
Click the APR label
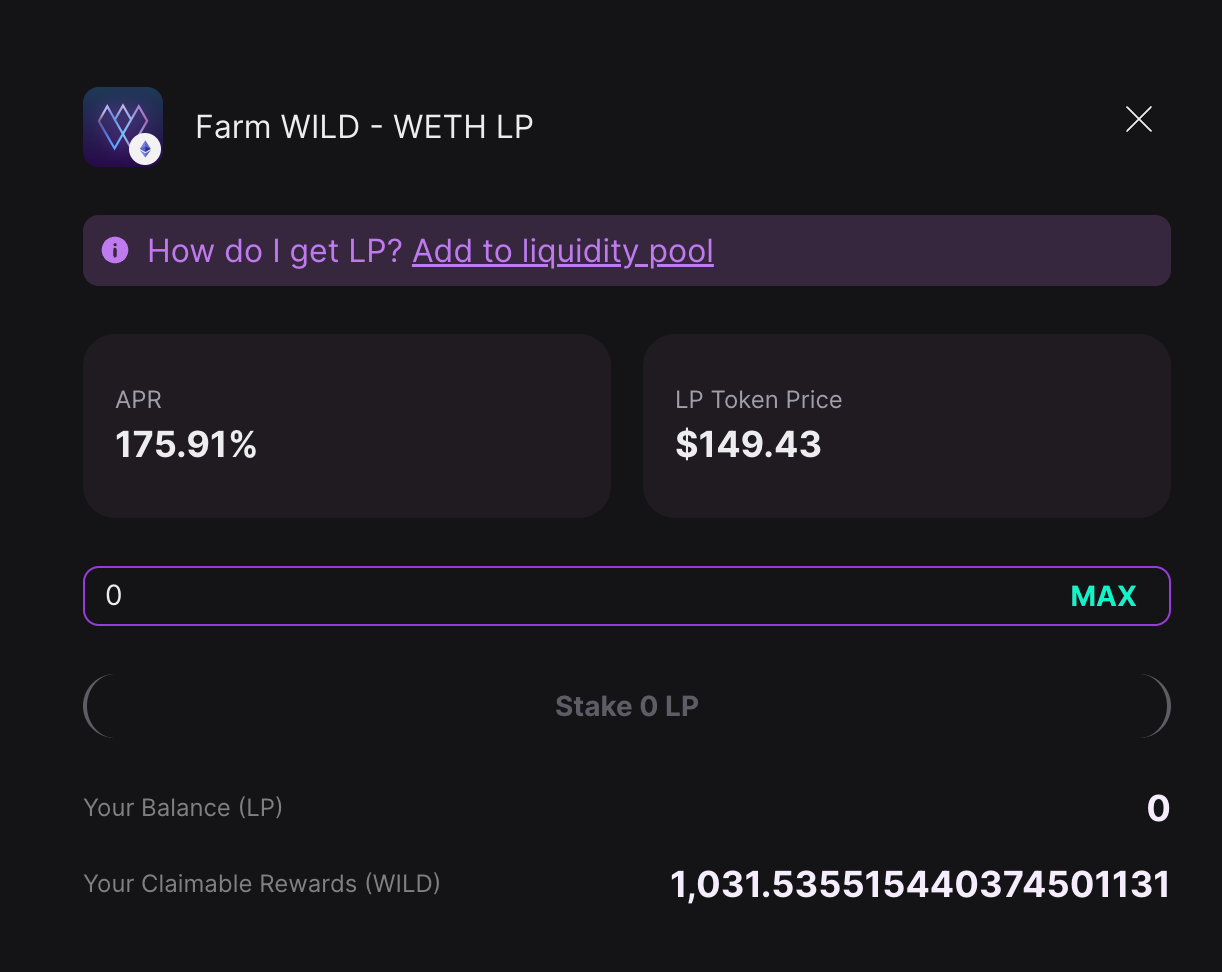point(139,400)
